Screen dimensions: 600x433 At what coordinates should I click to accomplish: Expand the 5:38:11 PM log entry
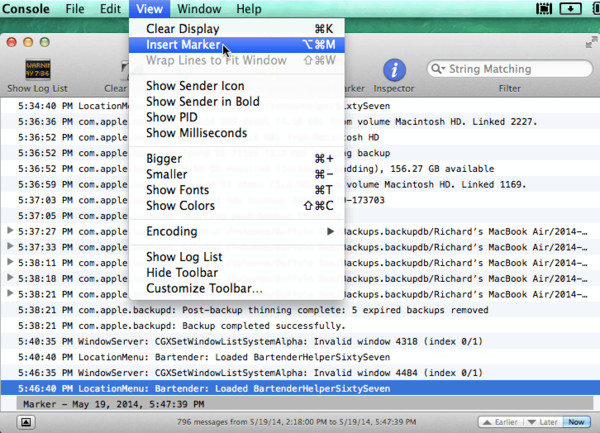click(10, 262)
